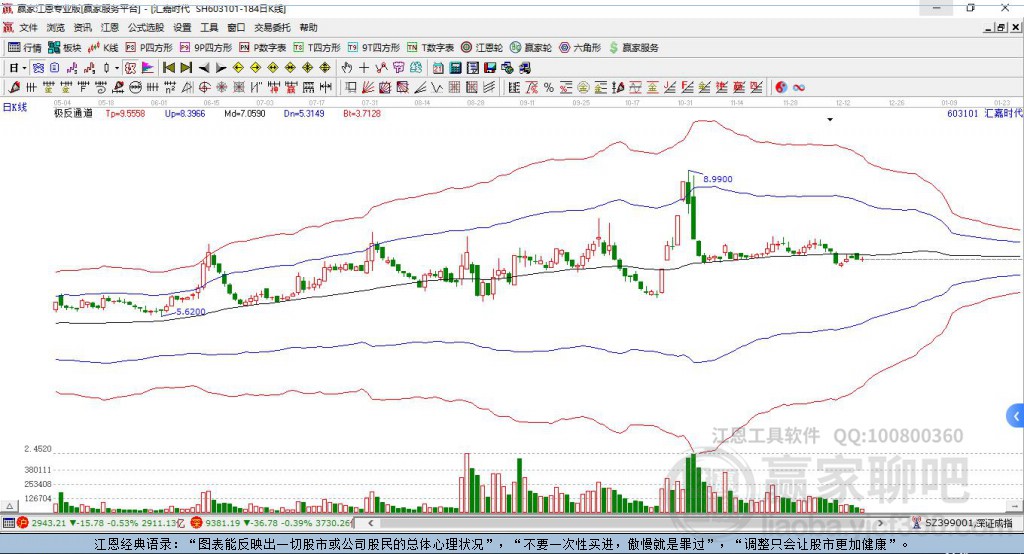Open the P数字表 number table
Screen dimensions: 1024x554
pos(263,48)
